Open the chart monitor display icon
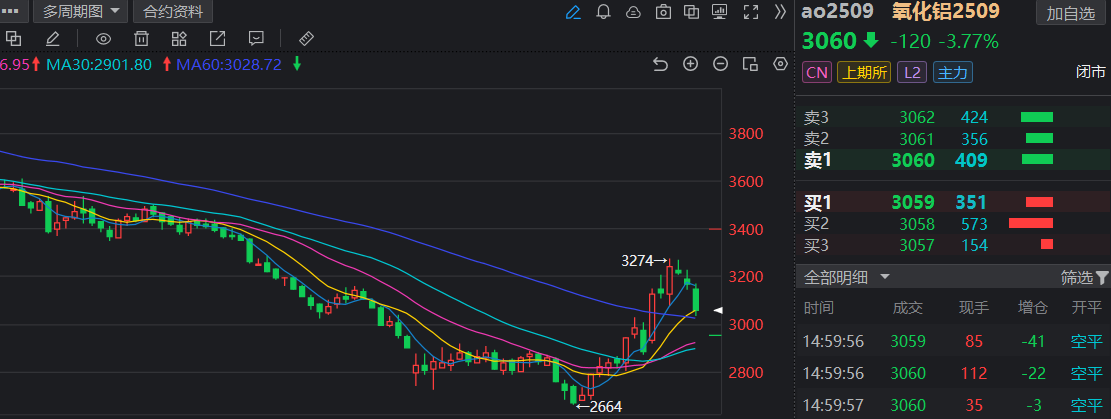The image size is (1111, 419). click(x=720, y=12)
